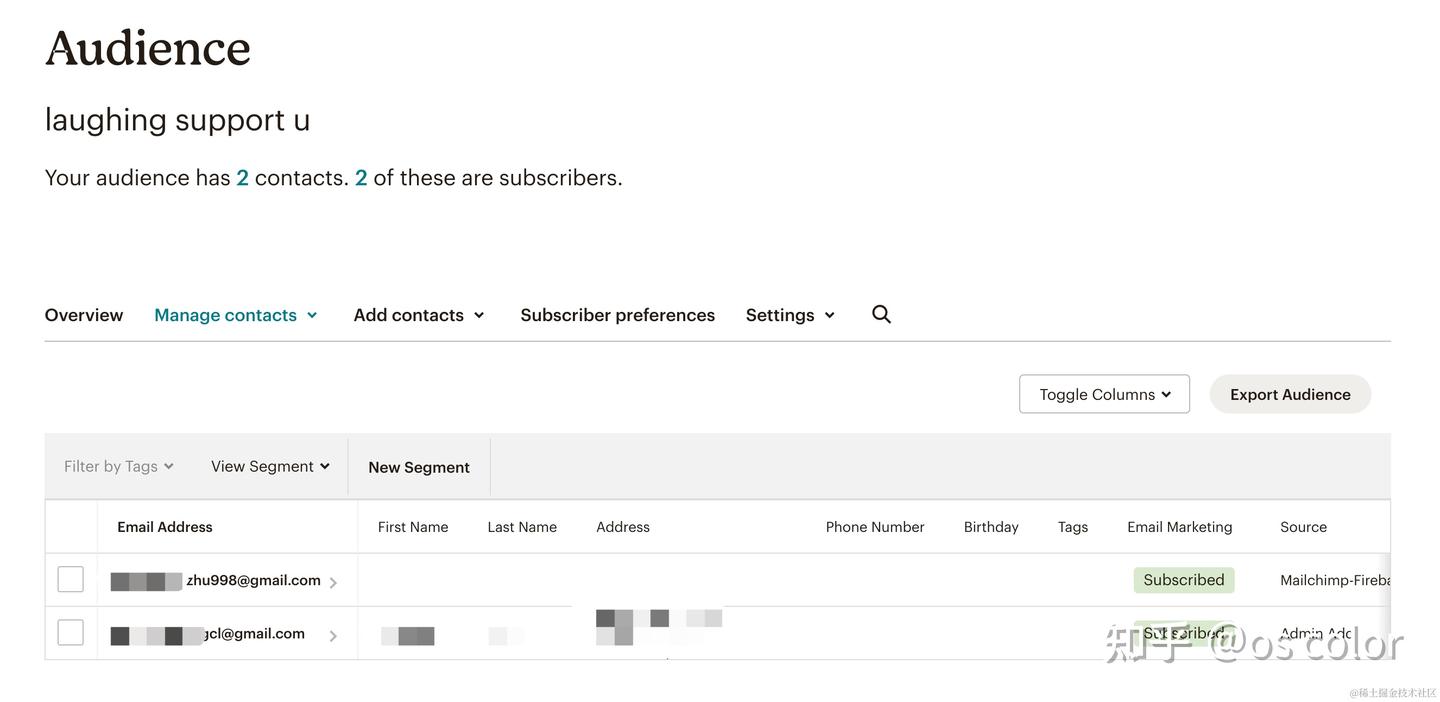Open the Add contacts dropdown
The image size is (1440, 702).
pos(419,315)
